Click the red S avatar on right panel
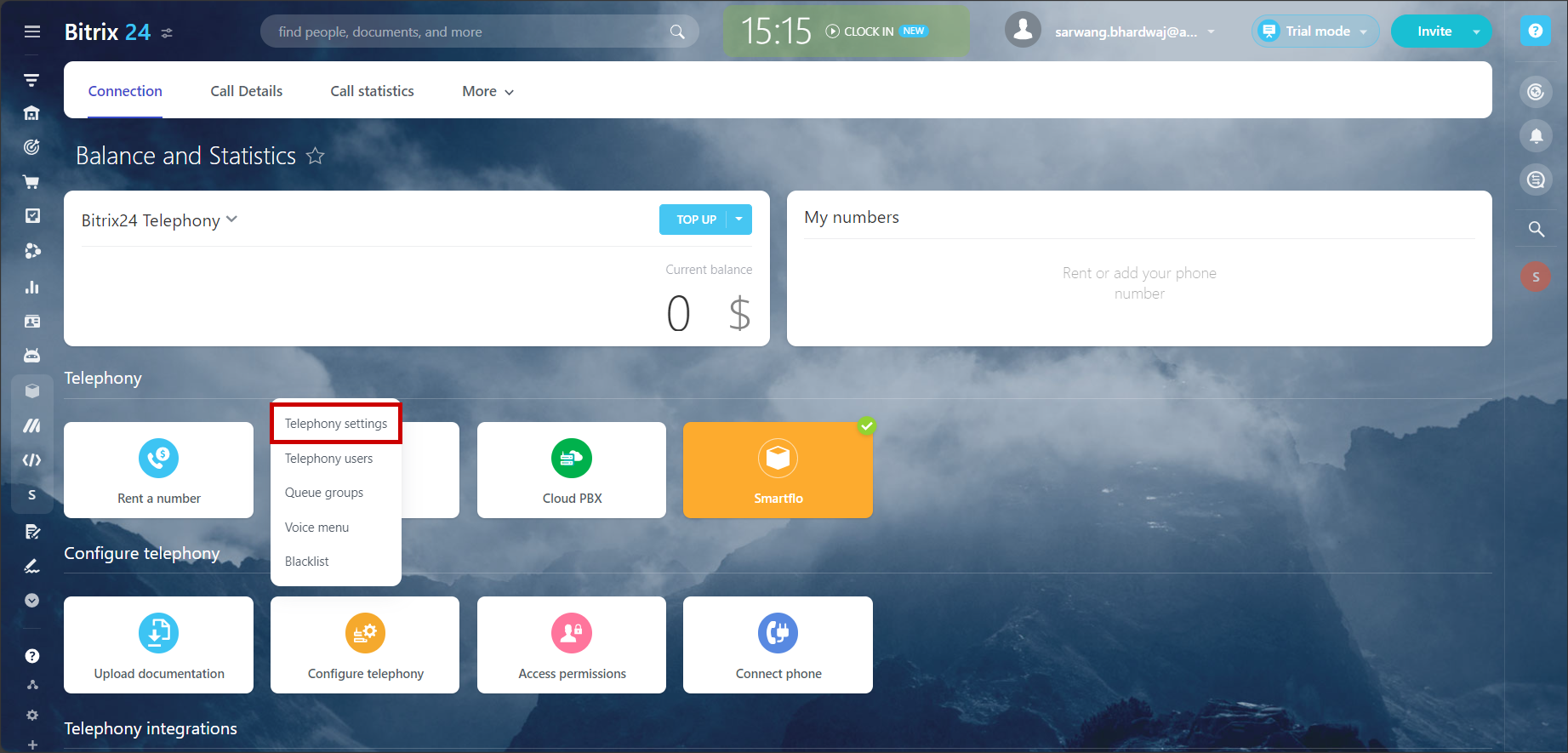This screenshot has width=1568, height=753. click(1536, 277)
